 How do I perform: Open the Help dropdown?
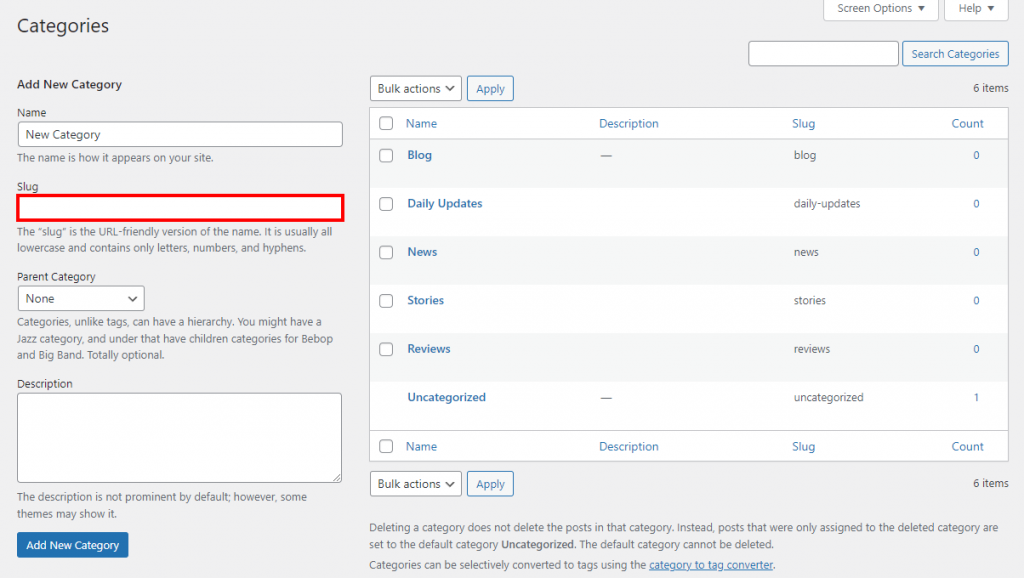[975, 9]
